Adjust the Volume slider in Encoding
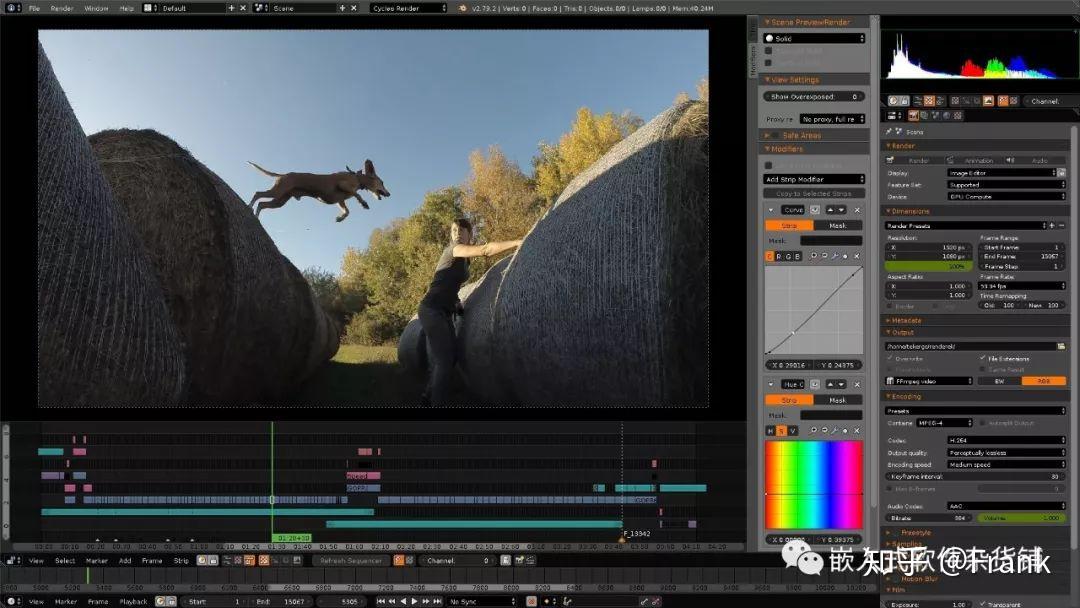 point(1022,518)
